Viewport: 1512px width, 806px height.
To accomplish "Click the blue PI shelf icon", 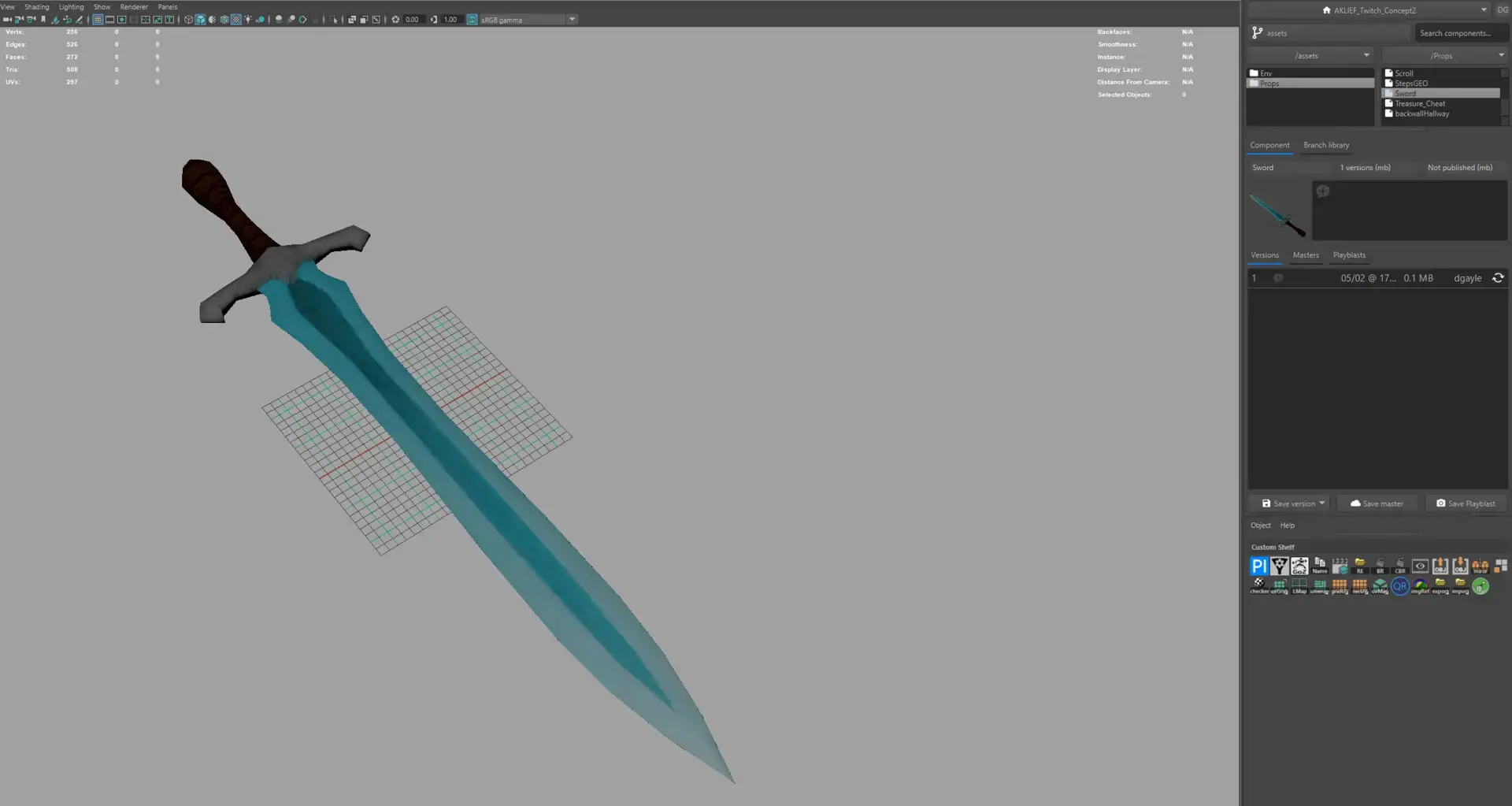I will point(1258,566).
